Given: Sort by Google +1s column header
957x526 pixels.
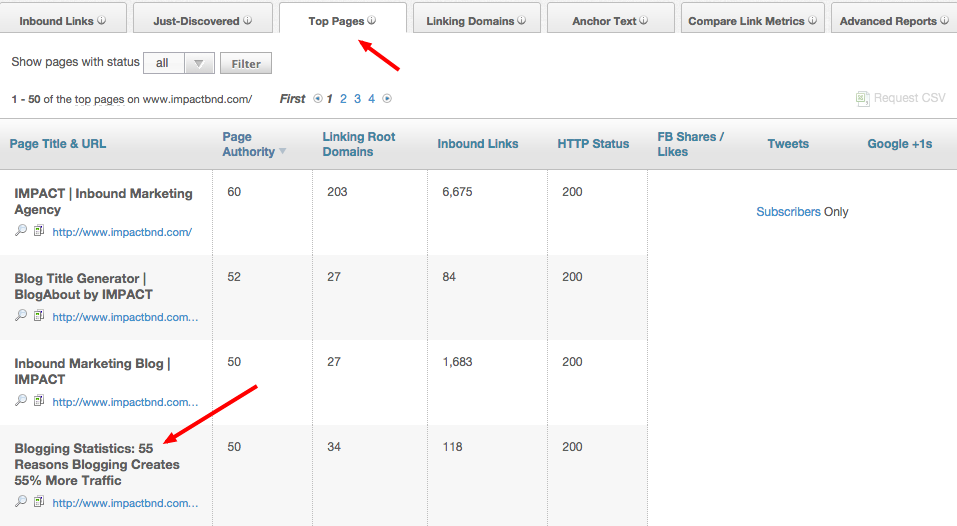Looking at the screenshot, I should (900, 144).
